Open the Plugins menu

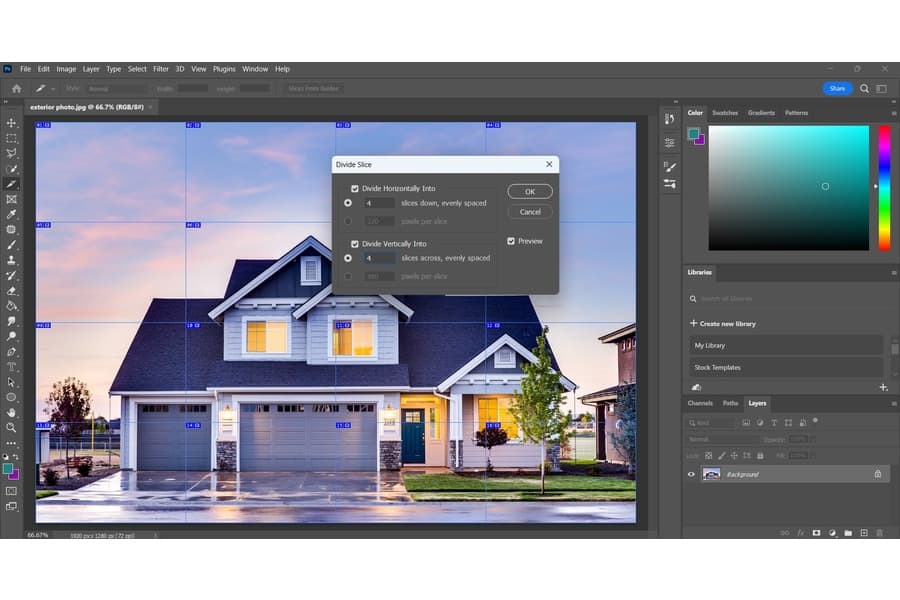coord(224,69)
